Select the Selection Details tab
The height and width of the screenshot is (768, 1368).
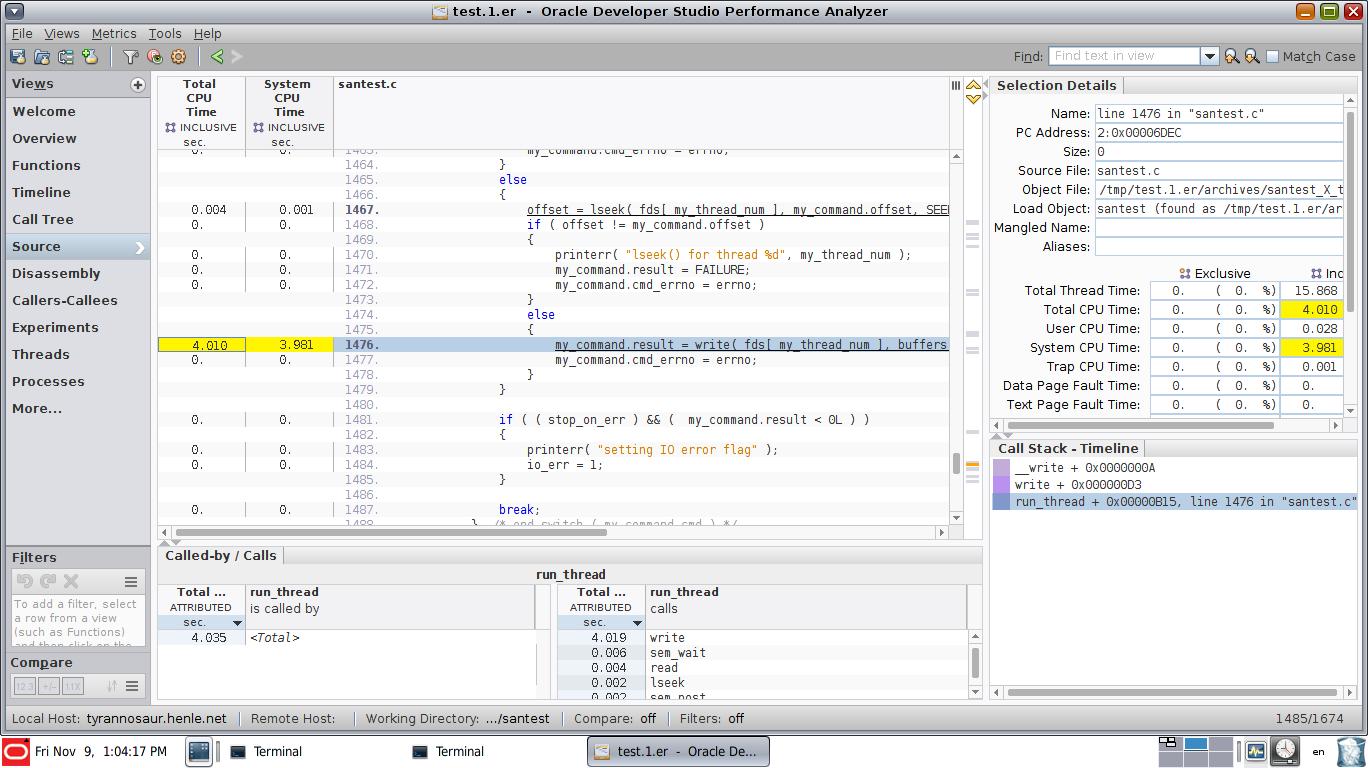[1056, 86]
